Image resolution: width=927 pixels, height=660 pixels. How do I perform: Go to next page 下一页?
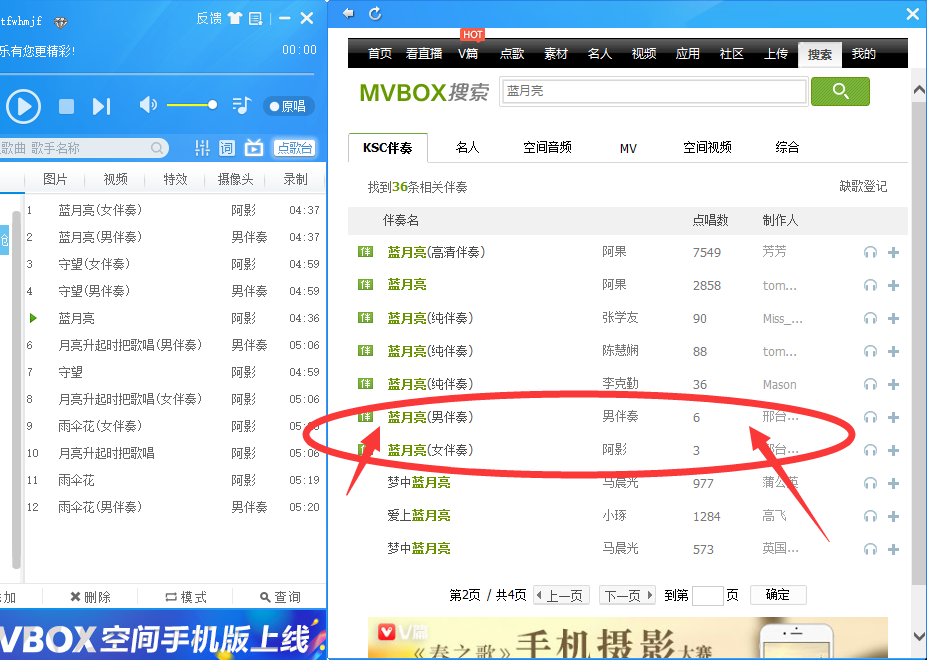(627, 595)
